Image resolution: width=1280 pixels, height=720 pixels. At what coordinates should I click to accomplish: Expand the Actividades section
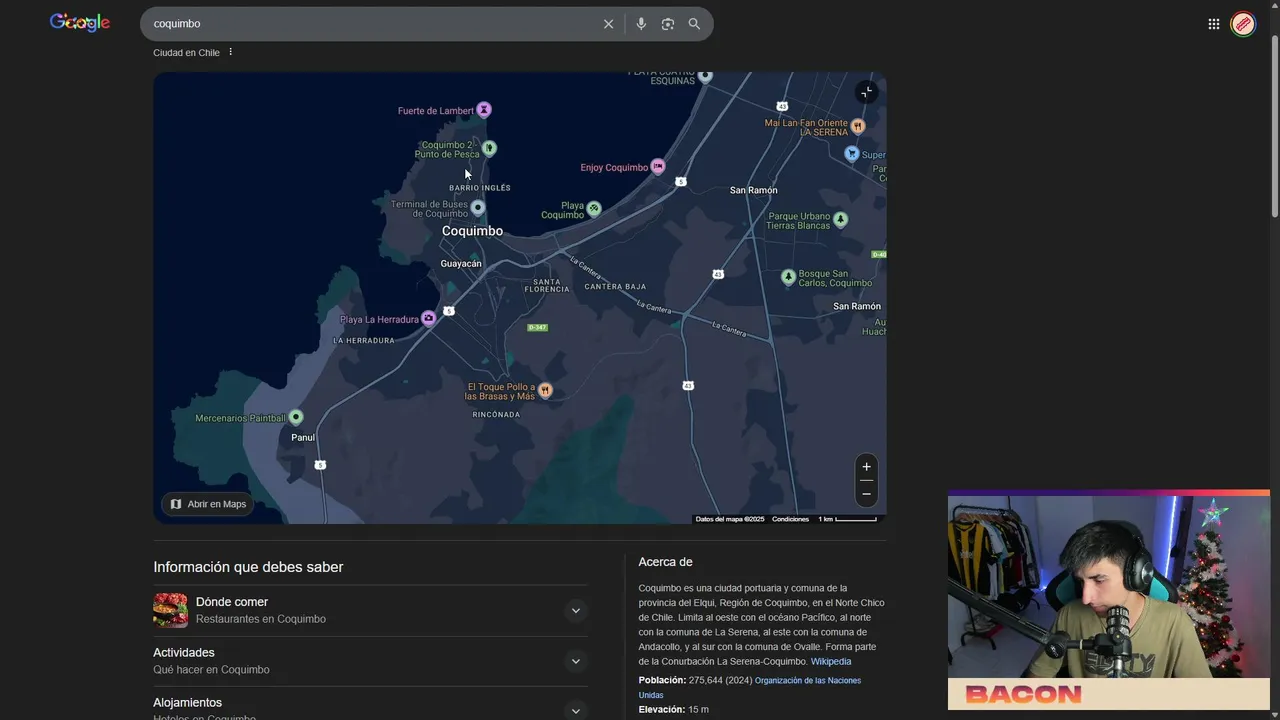(575, 661)
